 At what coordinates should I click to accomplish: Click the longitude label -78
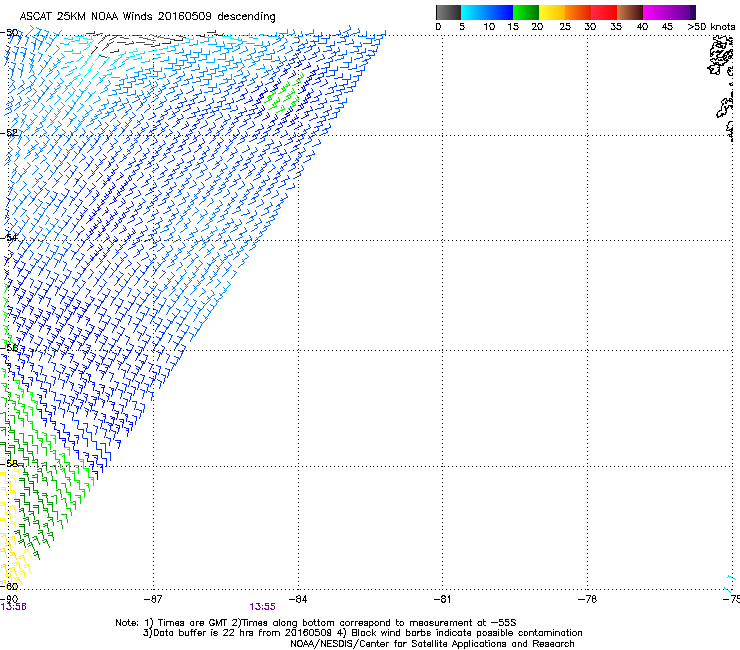pos(587,599)
